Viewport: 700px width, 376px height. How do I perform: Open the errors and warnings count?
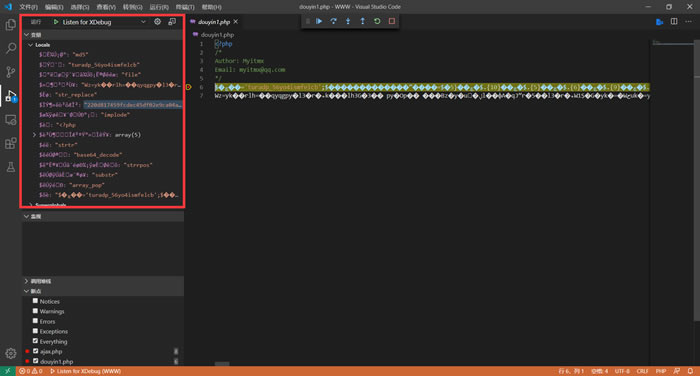pyautogui.click(x=31, y=371)
